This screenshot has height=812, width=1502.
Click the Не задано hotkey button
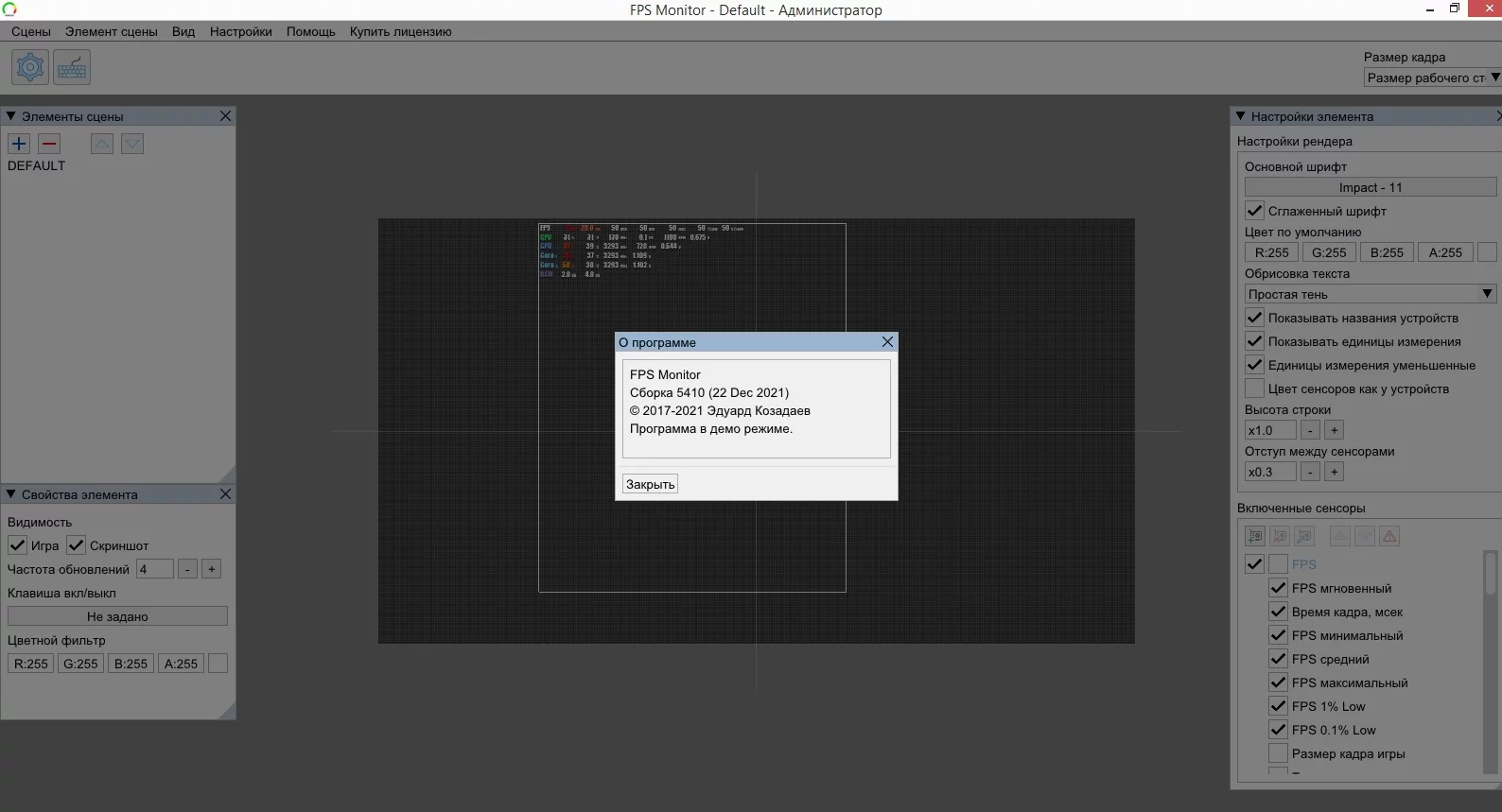pos(117,616)
